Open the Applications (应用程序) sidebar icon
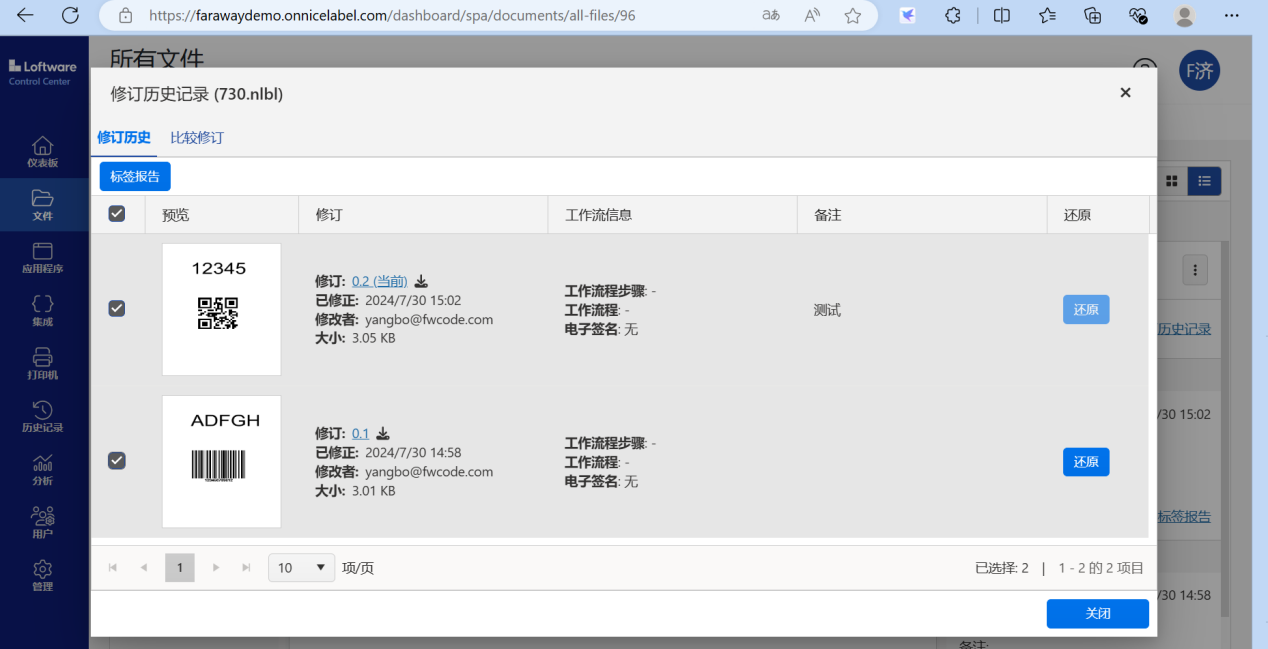 coord(42,258)
